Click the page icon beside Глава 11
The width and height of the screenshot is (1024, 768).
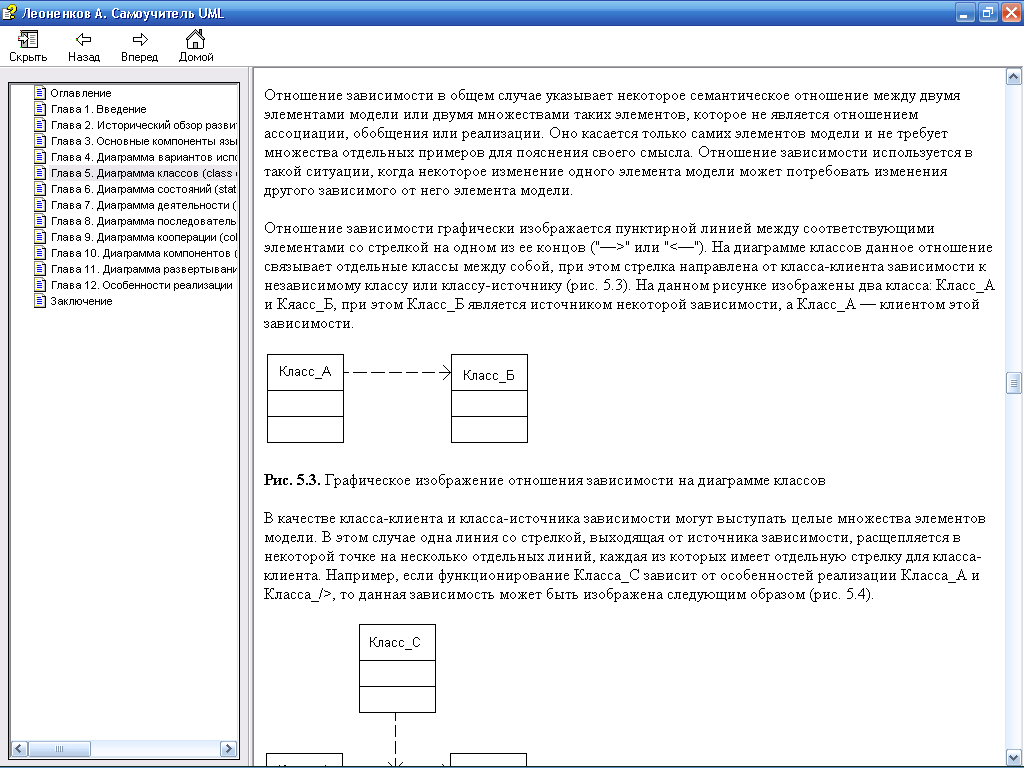(x=40, y=268)
